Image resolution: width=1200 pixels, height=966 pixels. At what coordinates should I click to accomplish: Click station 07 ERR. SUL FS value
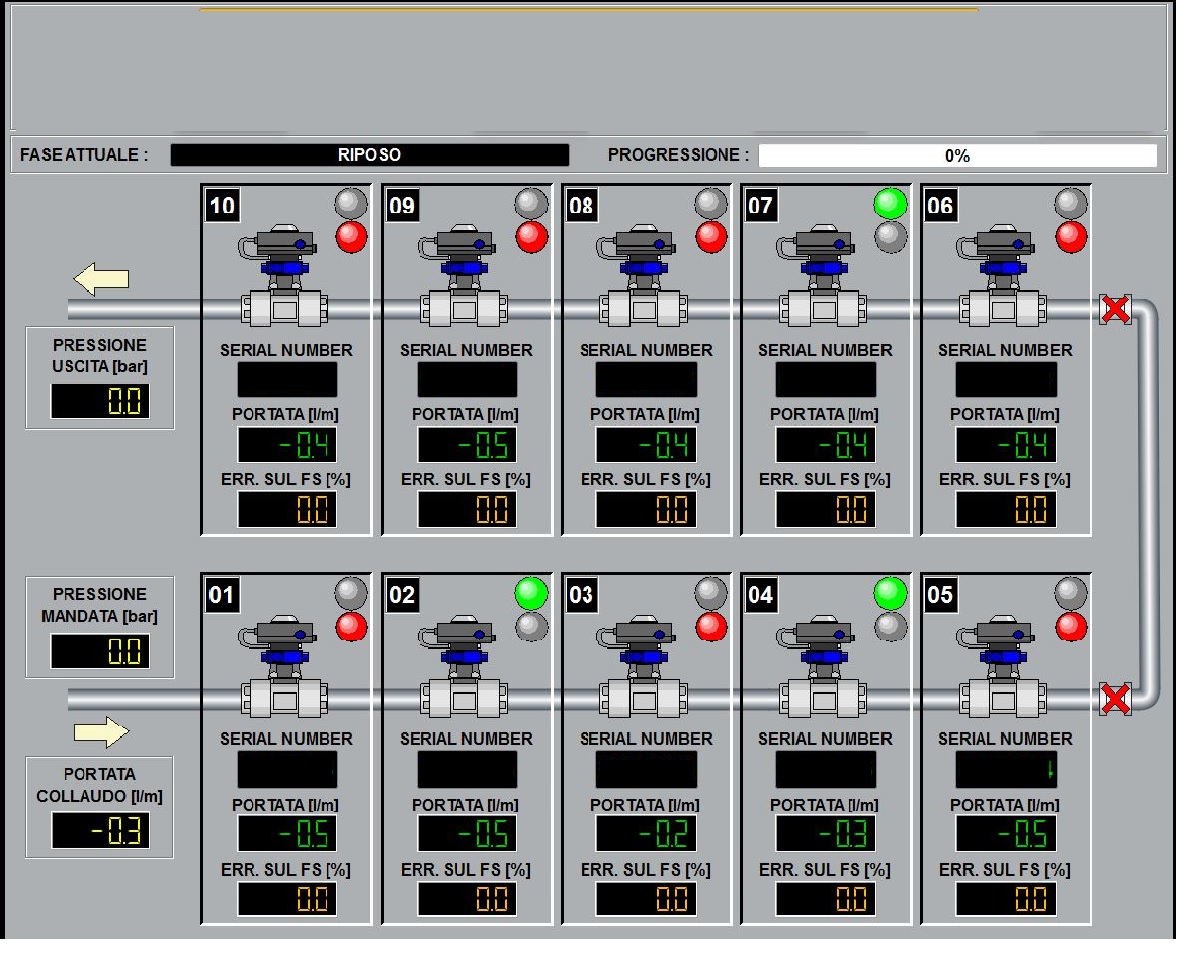(x=826, y=510)
